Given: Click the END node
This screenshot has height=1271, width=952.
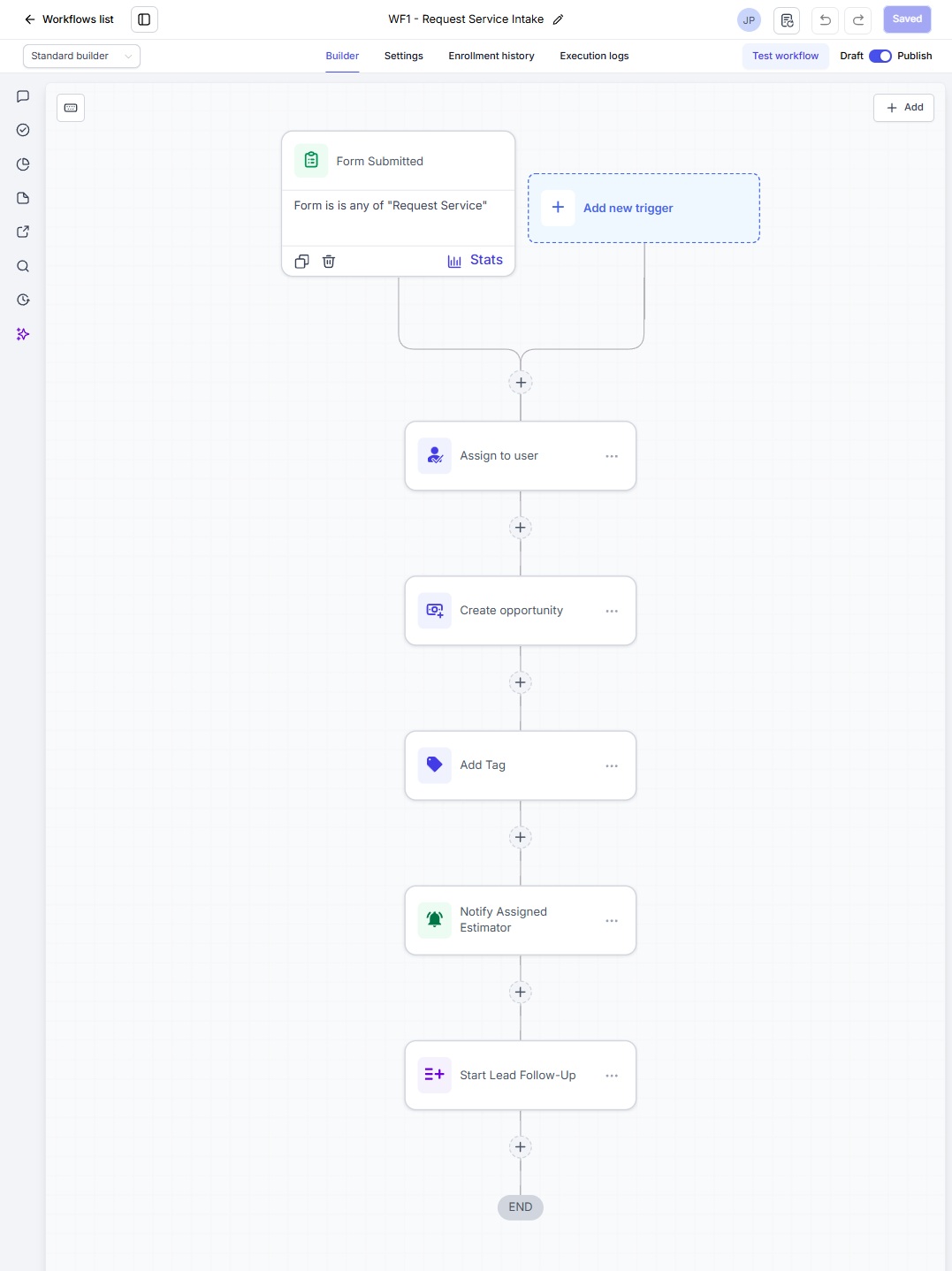Looking at the screenshot, I should click(x=521, y=1207).
